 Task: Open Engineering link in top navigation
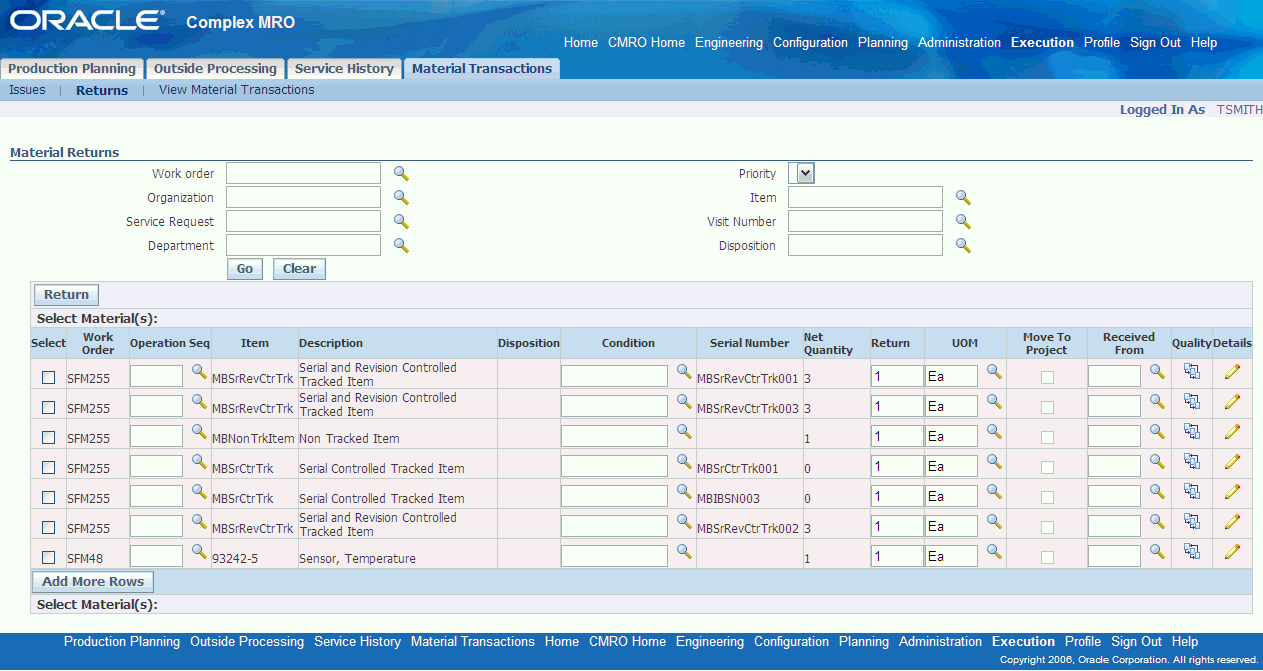click(729, 43)
